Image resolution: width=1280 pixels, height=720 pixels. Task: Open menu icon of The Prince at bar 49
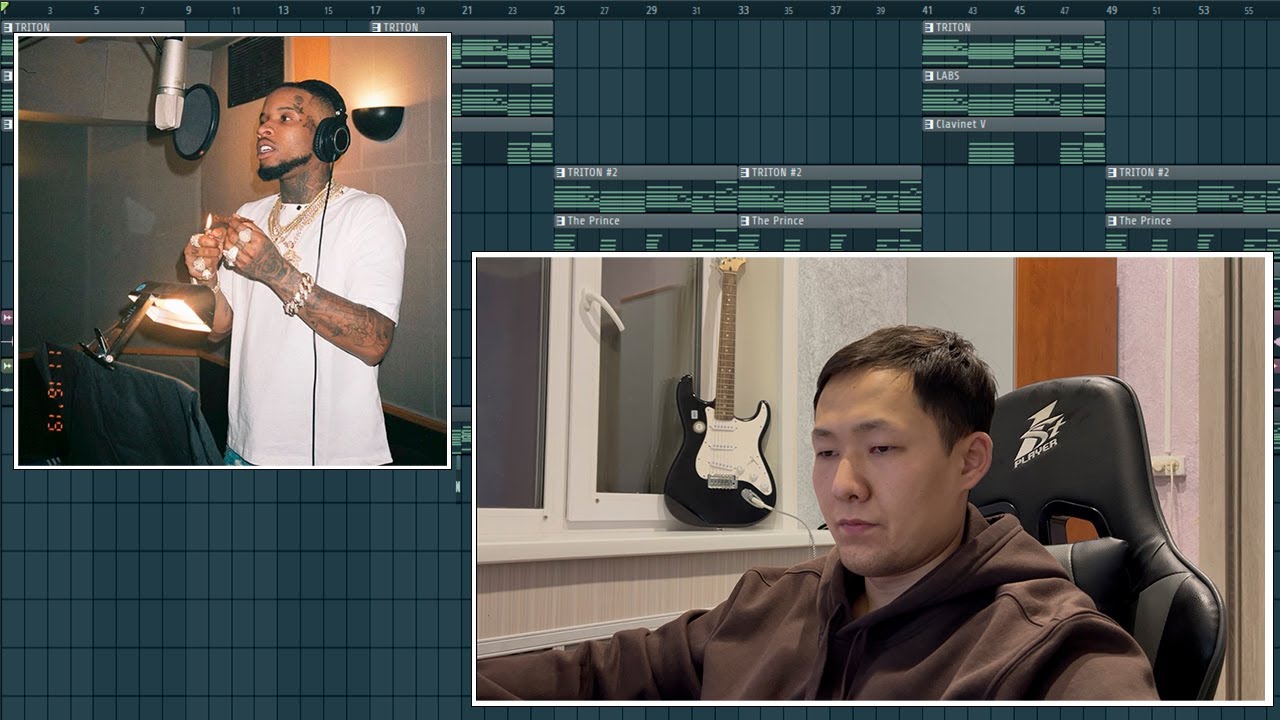1112,220
